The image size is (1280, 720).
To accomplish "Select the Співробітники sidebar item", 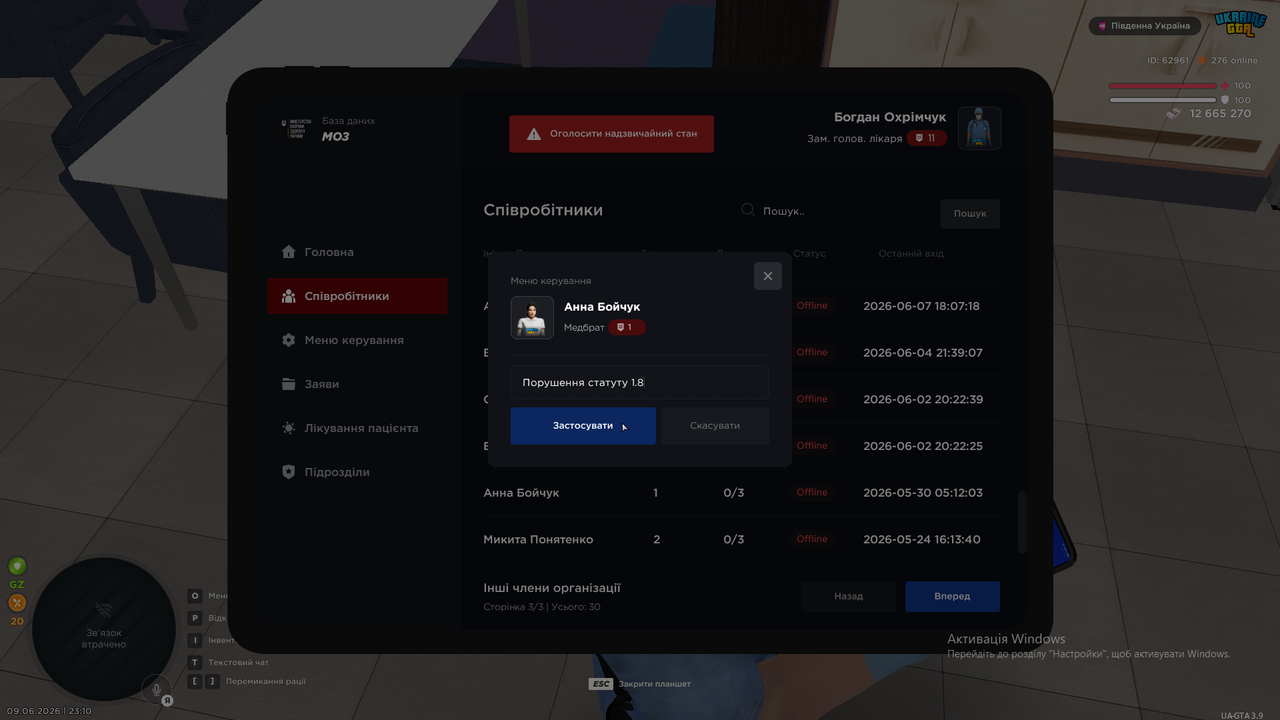I will (x=357, y=296).
